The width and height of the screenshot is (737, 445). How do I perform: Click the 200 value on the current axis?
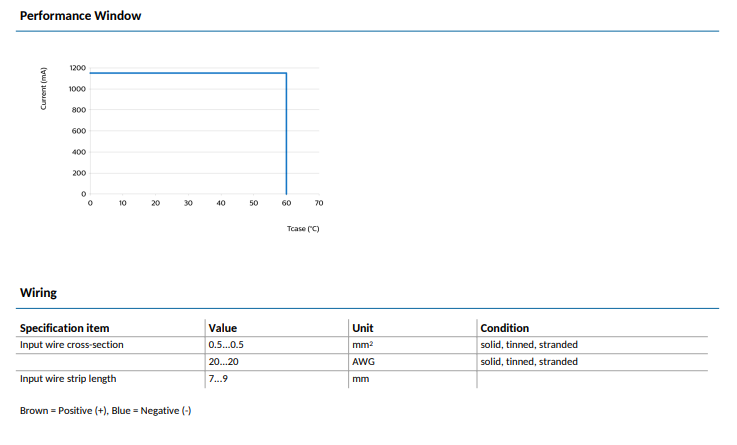(79, 173)
